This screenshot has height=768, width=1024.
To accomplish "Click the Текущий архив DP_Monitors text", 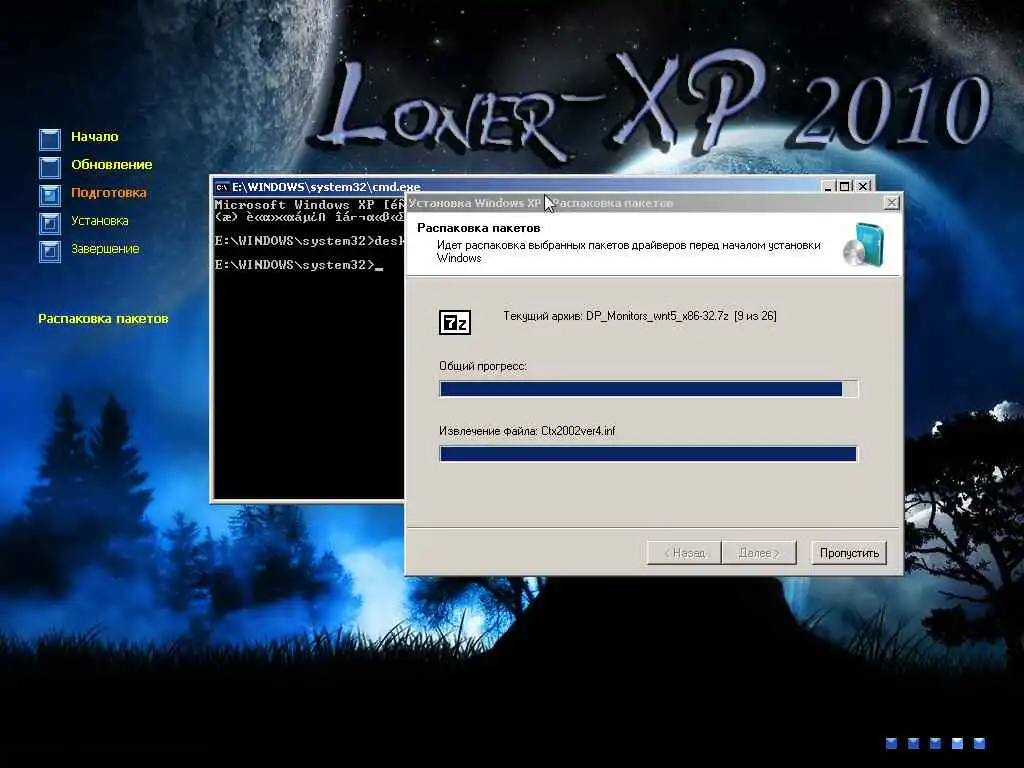I will 640,316.
